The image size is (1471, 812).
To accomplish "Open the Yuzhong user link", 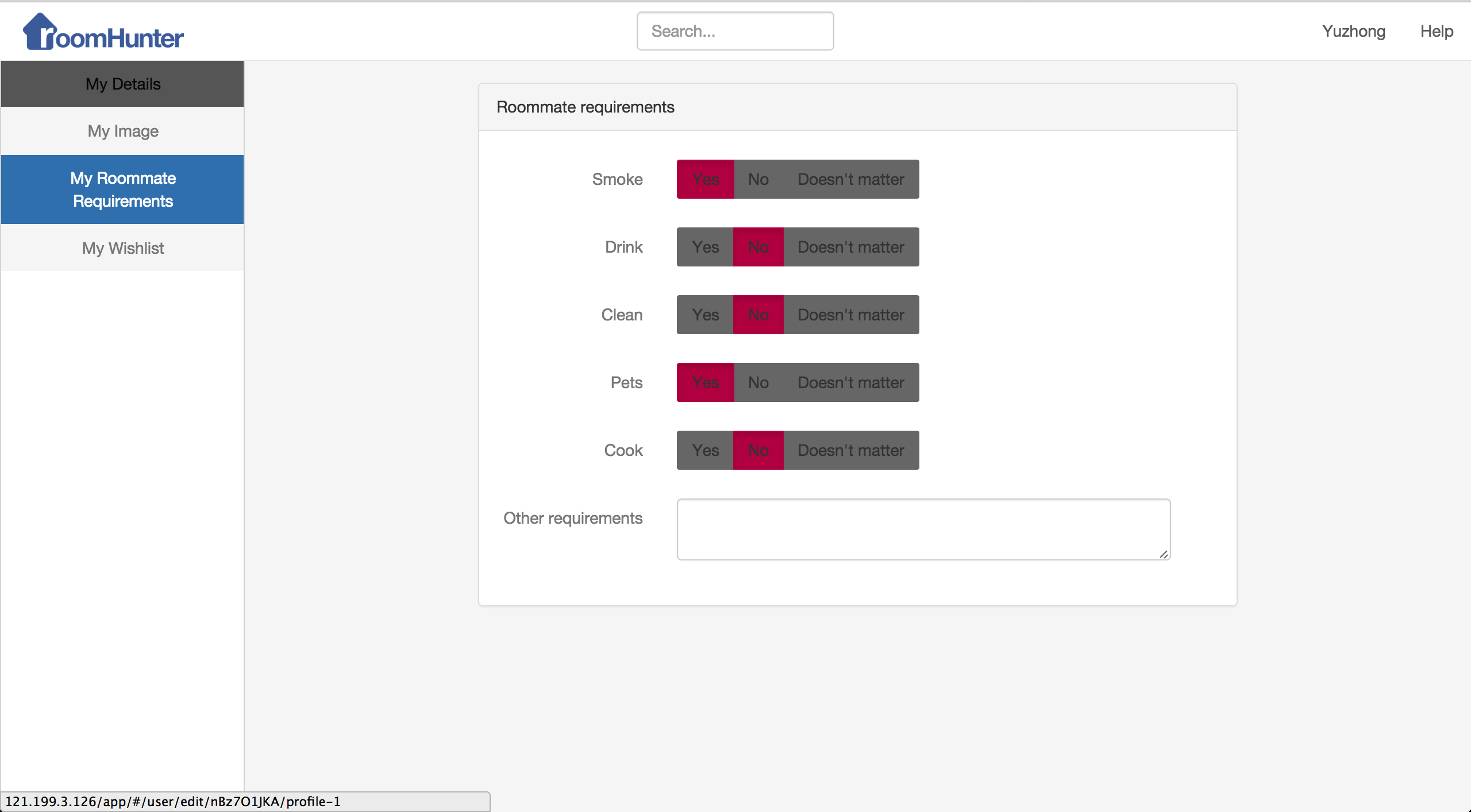I will (x=1353, y=31).
